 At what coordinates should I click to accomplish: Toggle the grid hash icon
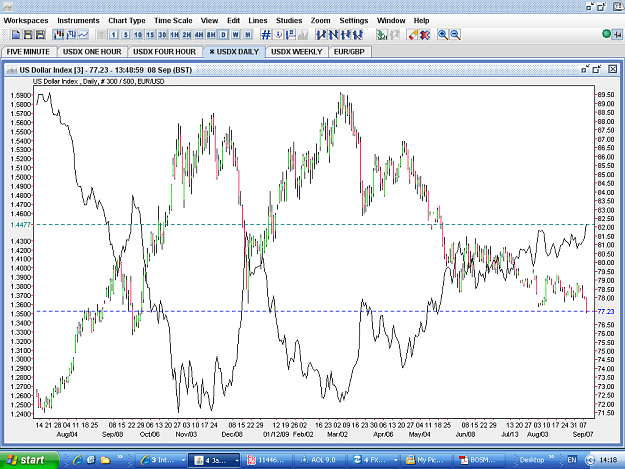tap(266, 35)
